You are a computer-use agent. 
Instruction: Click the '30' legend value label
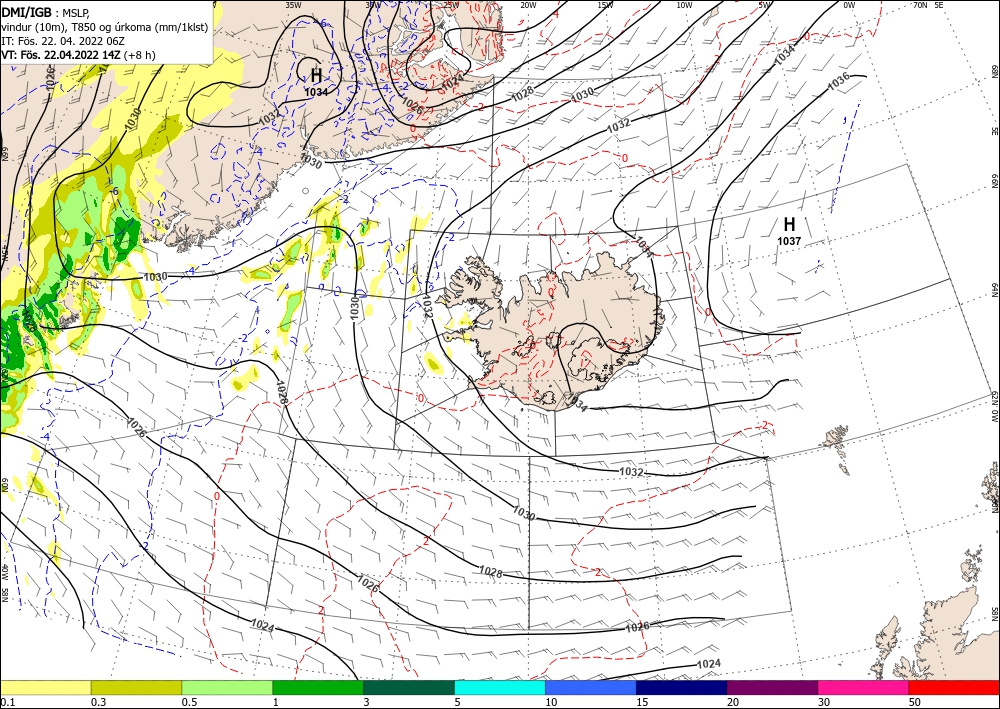point(823,702)
